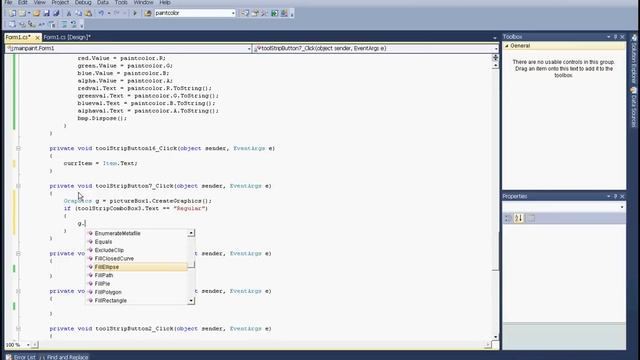Click the last icon before the text editor toolbar overflow

(74, 24)
